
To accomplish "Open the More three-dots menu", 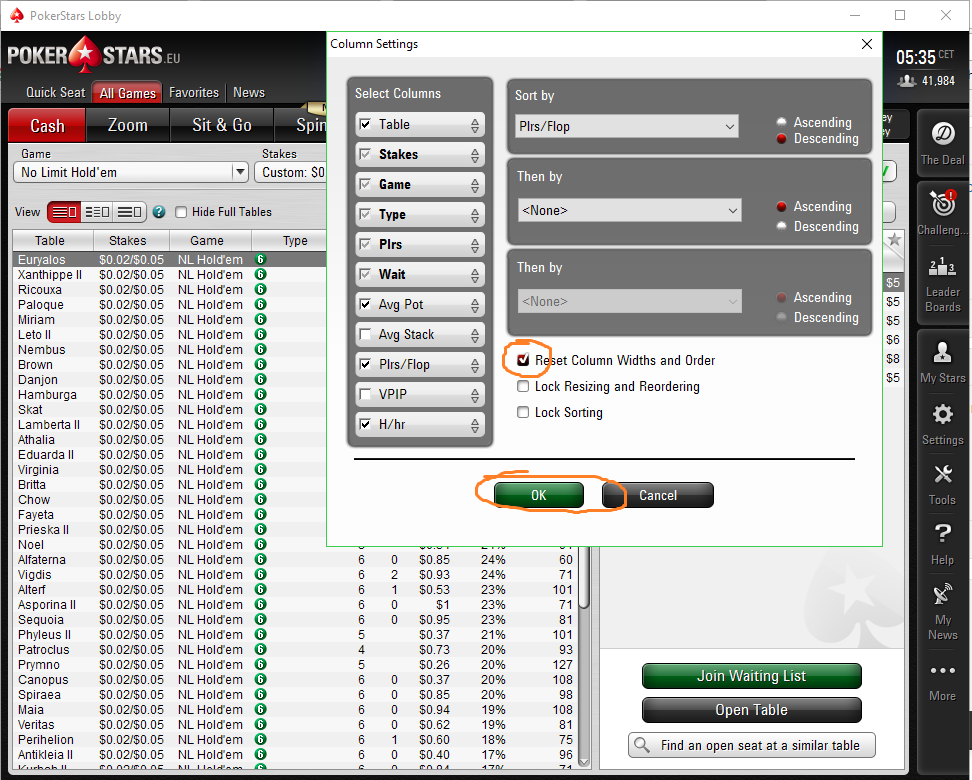I will pos(942,670).
